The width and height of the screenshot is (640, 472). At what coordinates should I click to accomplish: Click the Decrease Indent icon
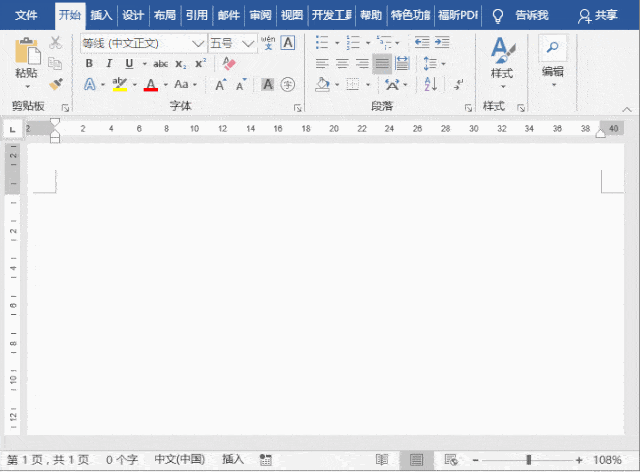pyautogui.click(x=422, y=42)
